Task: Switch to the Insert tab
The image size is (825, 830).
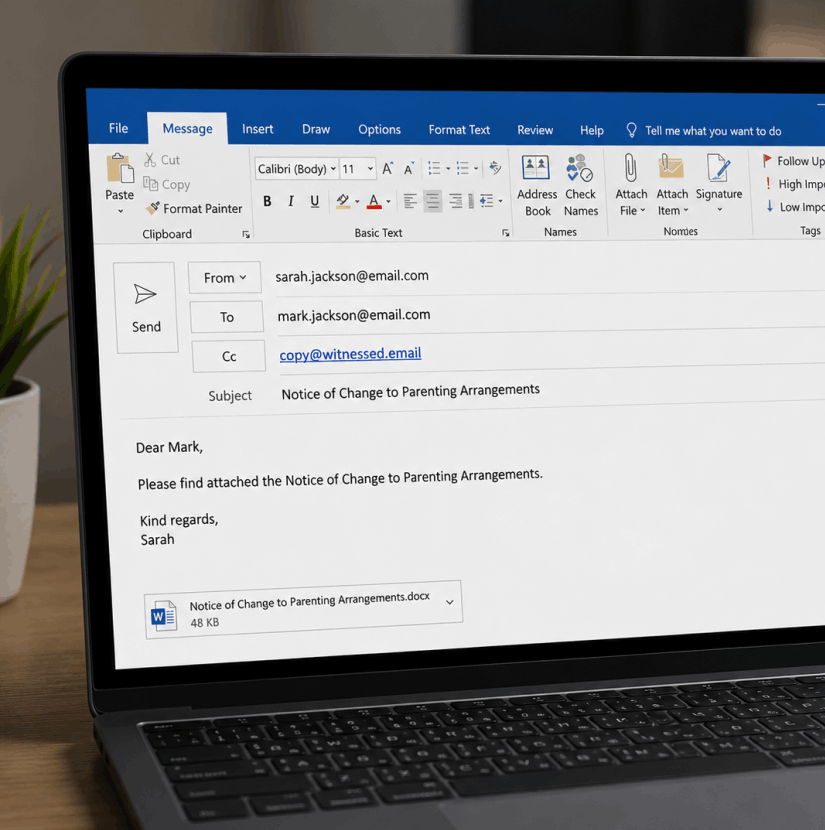Action: click(257, 129)
